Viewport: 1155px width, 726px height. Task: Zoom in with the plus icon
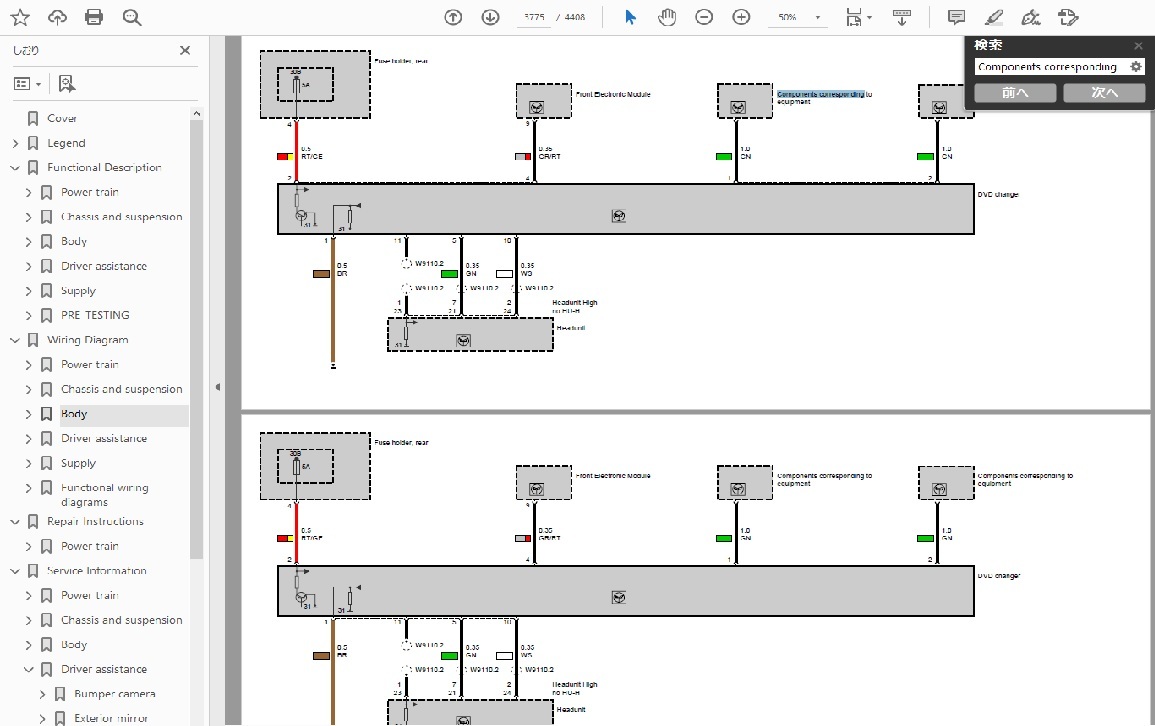pyautogui.click(x=741, y=17)
